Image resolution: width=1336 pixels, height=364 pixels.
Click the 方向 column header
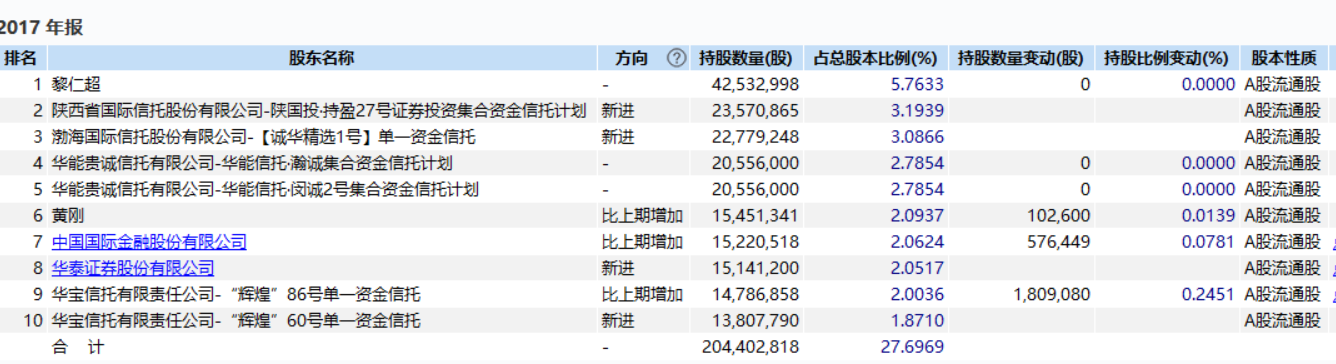pos(631,58)
